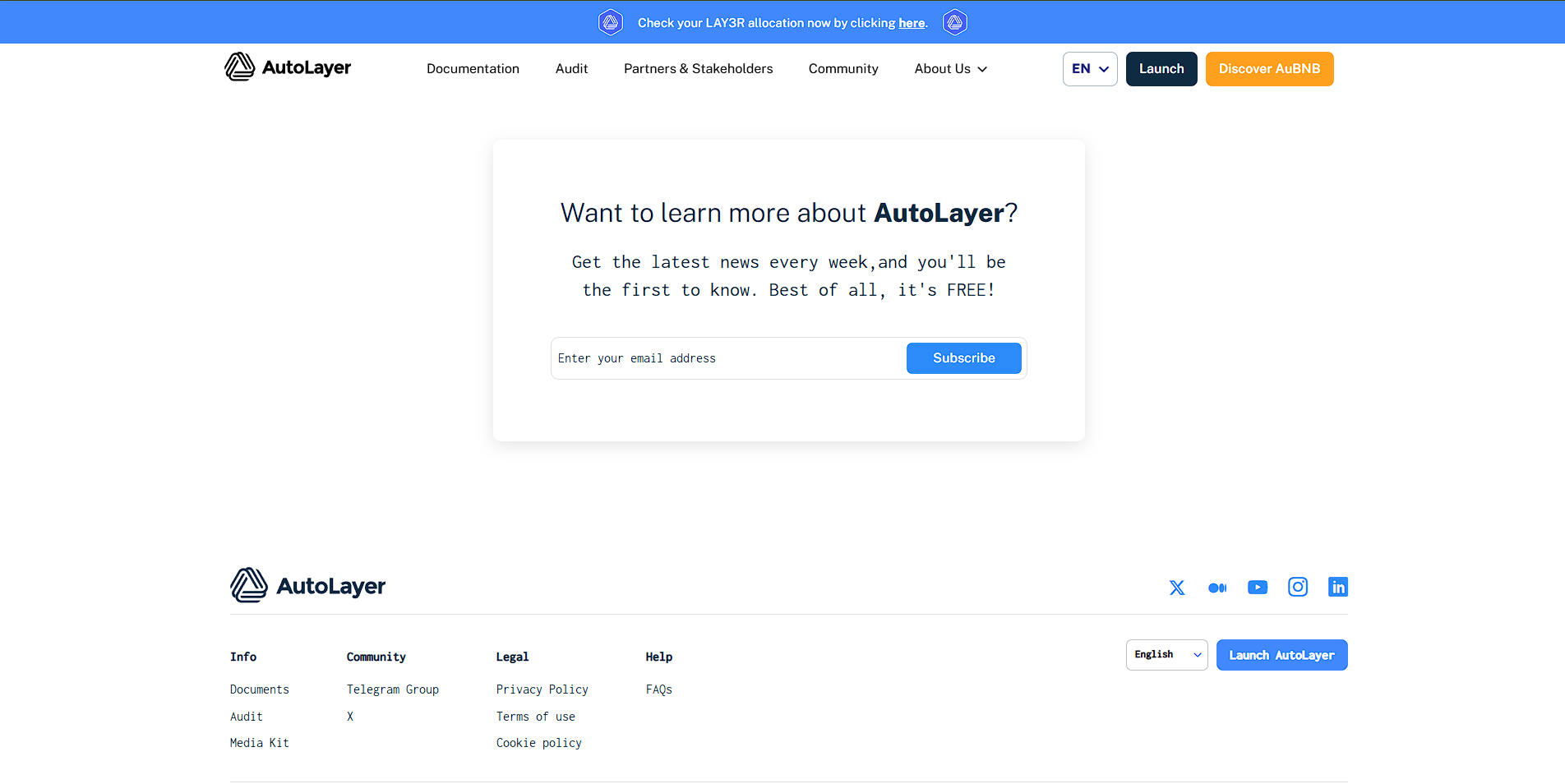
Task: Expand the About Us menu chevron
Action: point(982,69)
